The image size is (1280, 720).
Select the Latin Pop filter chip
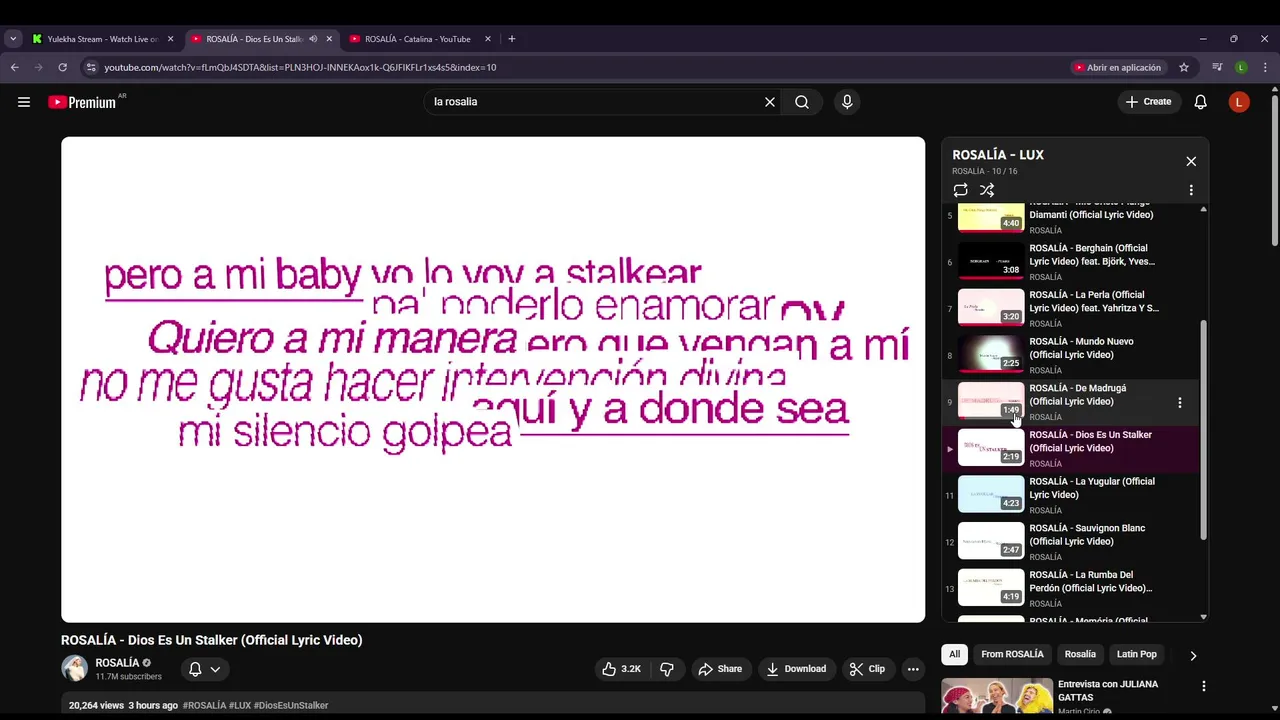1136,654
